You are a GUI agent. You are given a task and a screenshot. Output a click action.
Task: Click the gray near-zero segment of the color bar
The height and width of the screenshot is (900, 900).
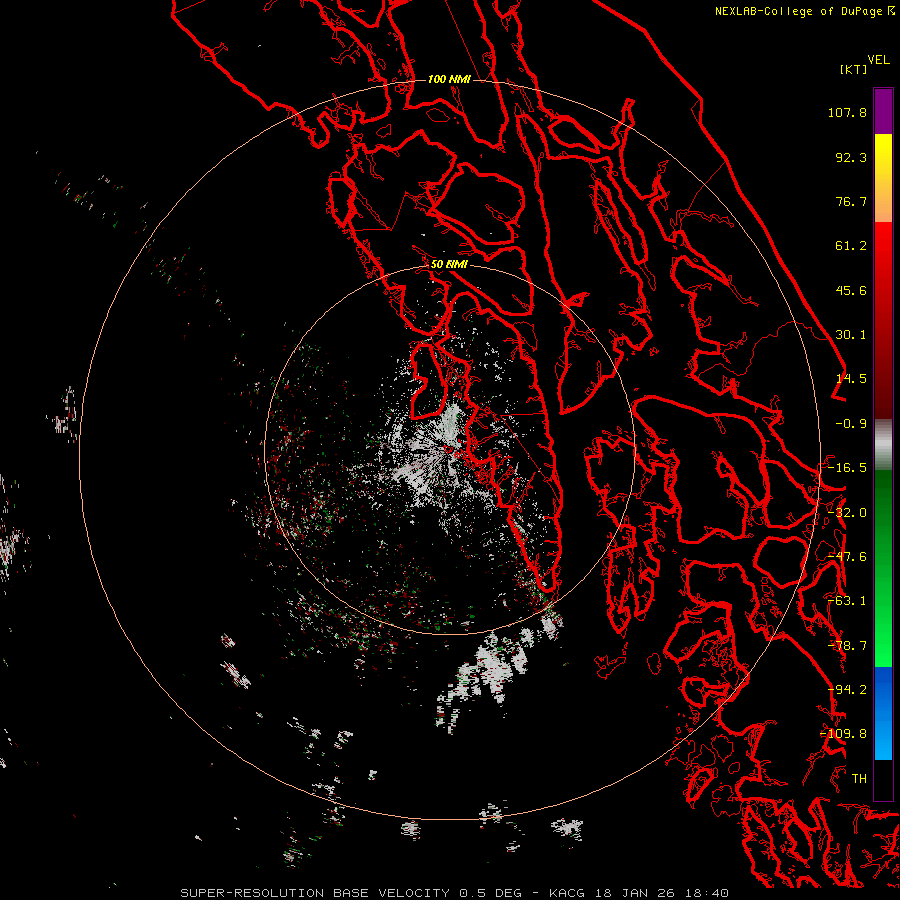(883, 445)
